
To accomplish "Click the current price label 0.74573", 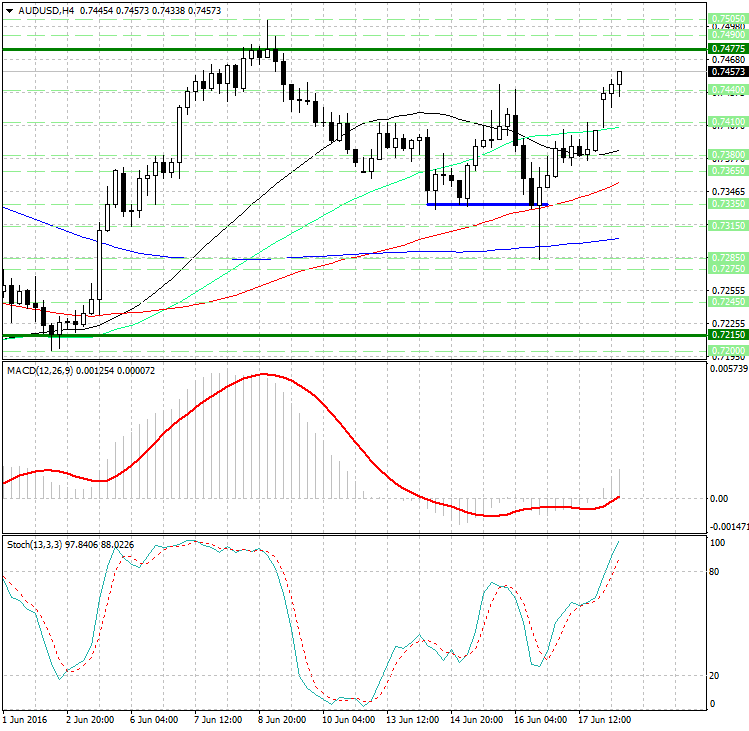I will [x=727, y=72].
